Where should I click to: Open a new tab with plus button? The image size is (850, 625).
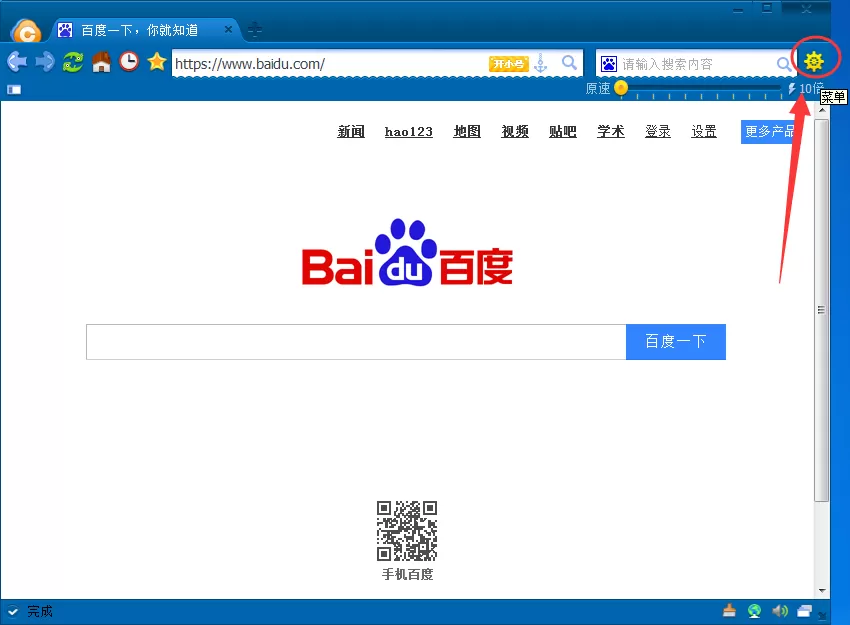pos(254,29)
